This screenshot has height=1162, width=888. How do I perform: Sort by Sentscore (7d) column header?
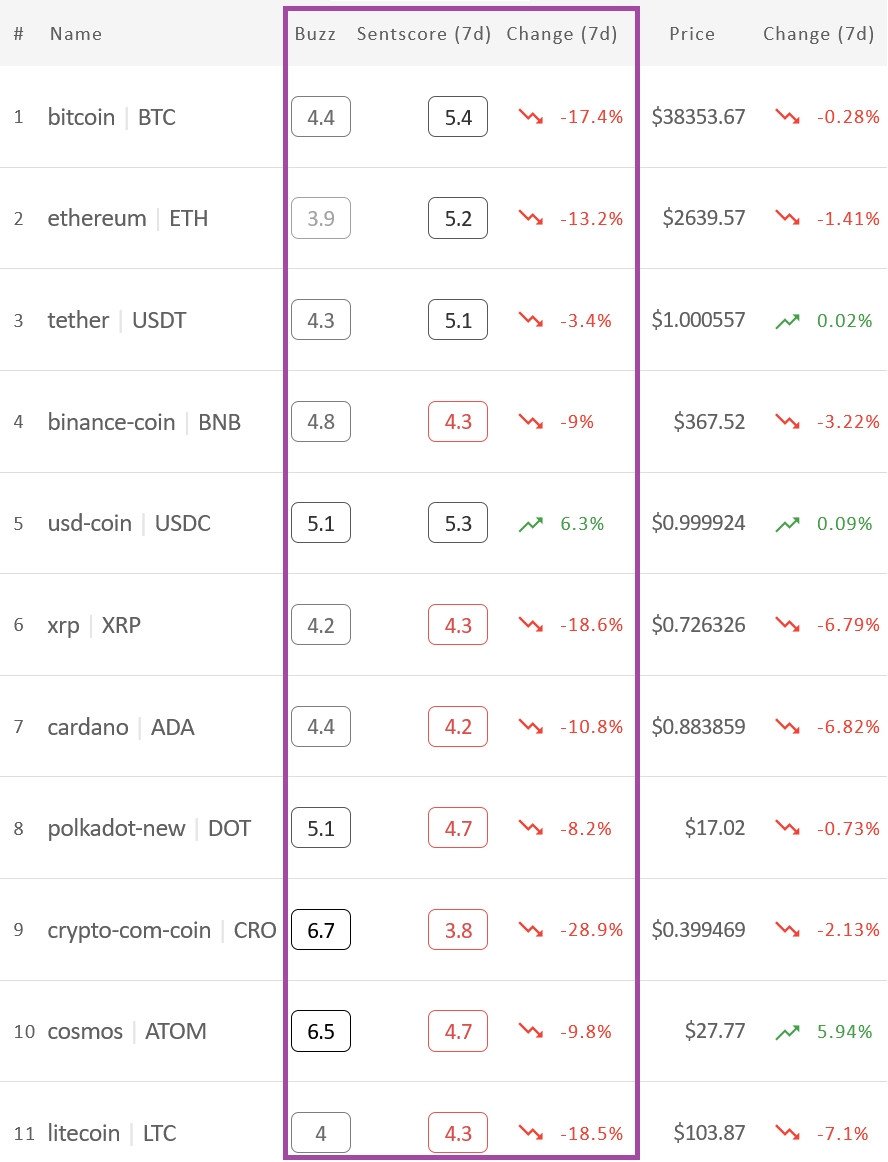424,34
